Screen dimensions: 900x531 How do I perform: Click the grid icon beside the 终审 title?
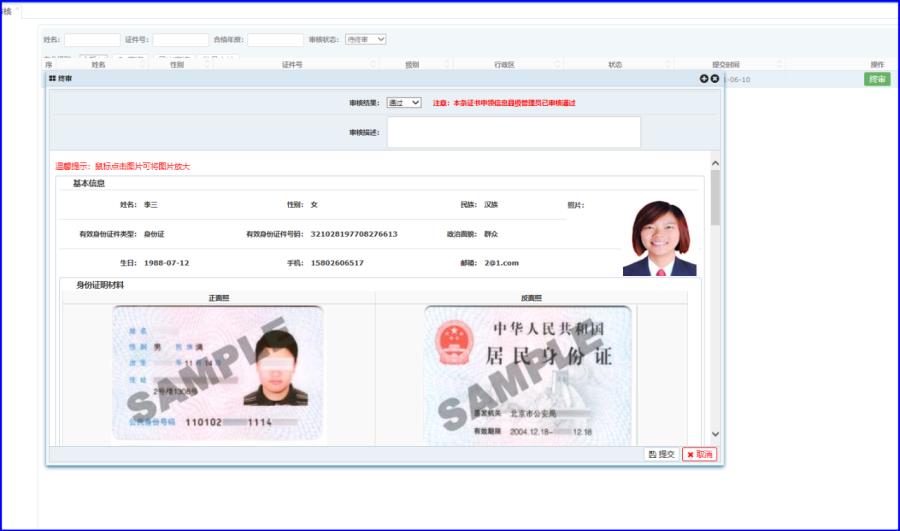(x=52, y=78)
